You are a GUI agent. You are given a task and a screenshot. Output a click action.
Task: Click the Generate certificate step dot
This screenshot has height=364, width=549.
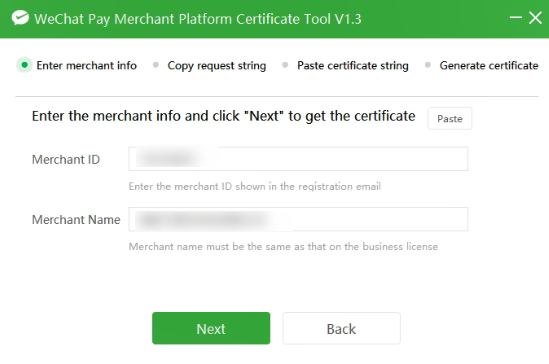tap(428, 65)
